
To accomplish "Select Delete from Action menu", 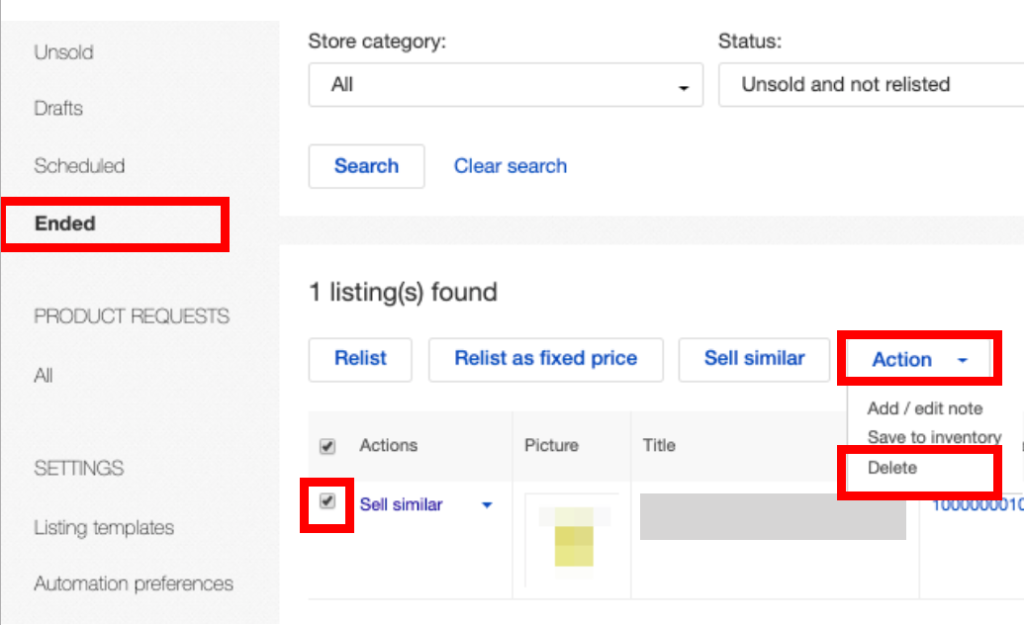I will [x=892, y=468].
